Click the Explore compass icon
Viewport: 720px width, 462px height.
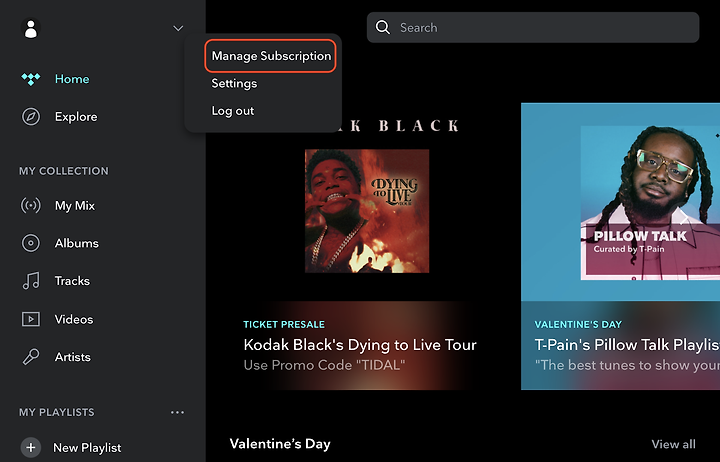(x=31, y=117)
